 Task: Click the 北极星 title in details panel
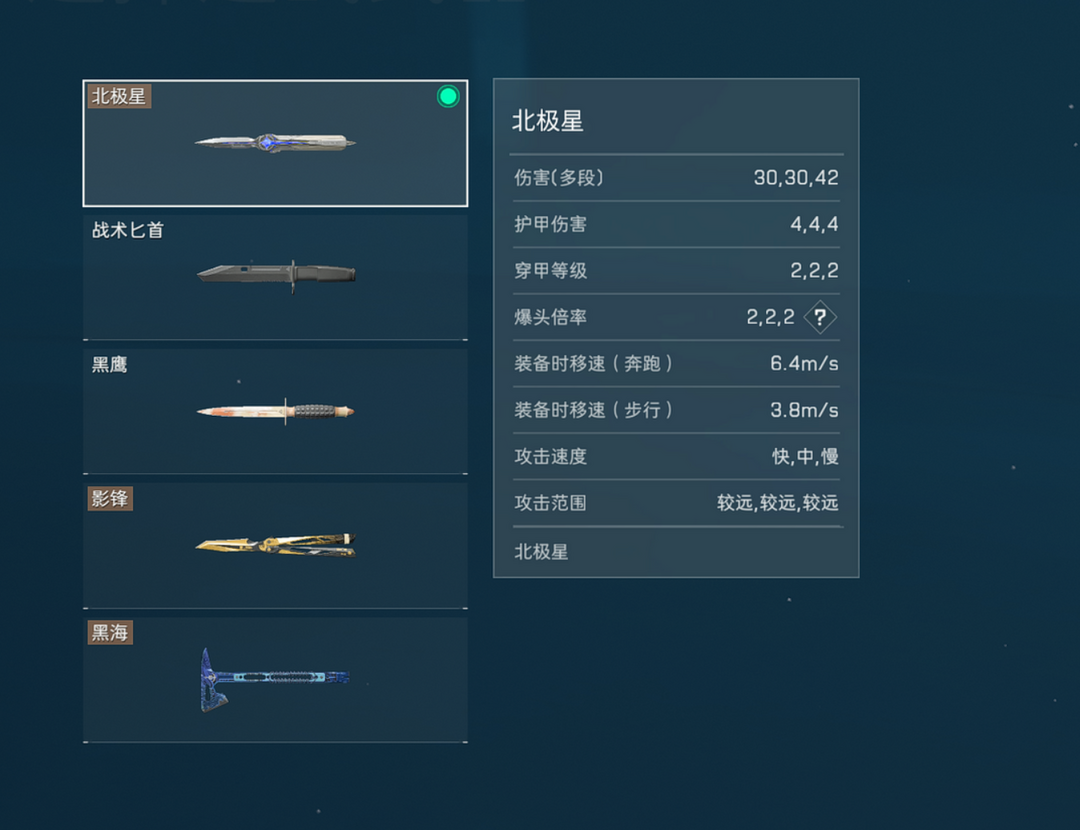click(548, 121)
